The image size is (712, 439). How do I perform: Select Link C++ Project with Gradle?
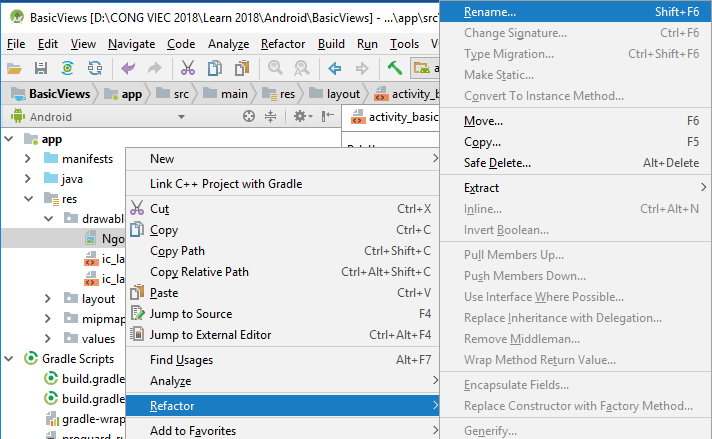[282, 184]
